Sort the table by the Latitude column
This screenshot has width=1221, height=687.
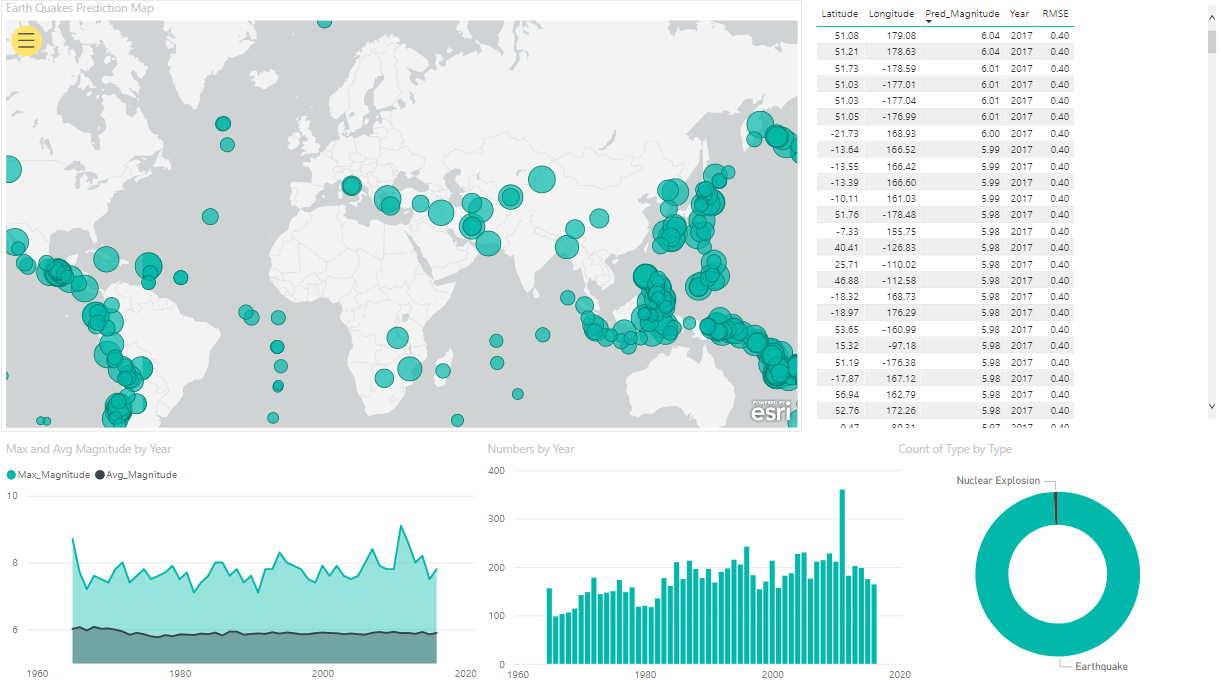pos(840,14)
